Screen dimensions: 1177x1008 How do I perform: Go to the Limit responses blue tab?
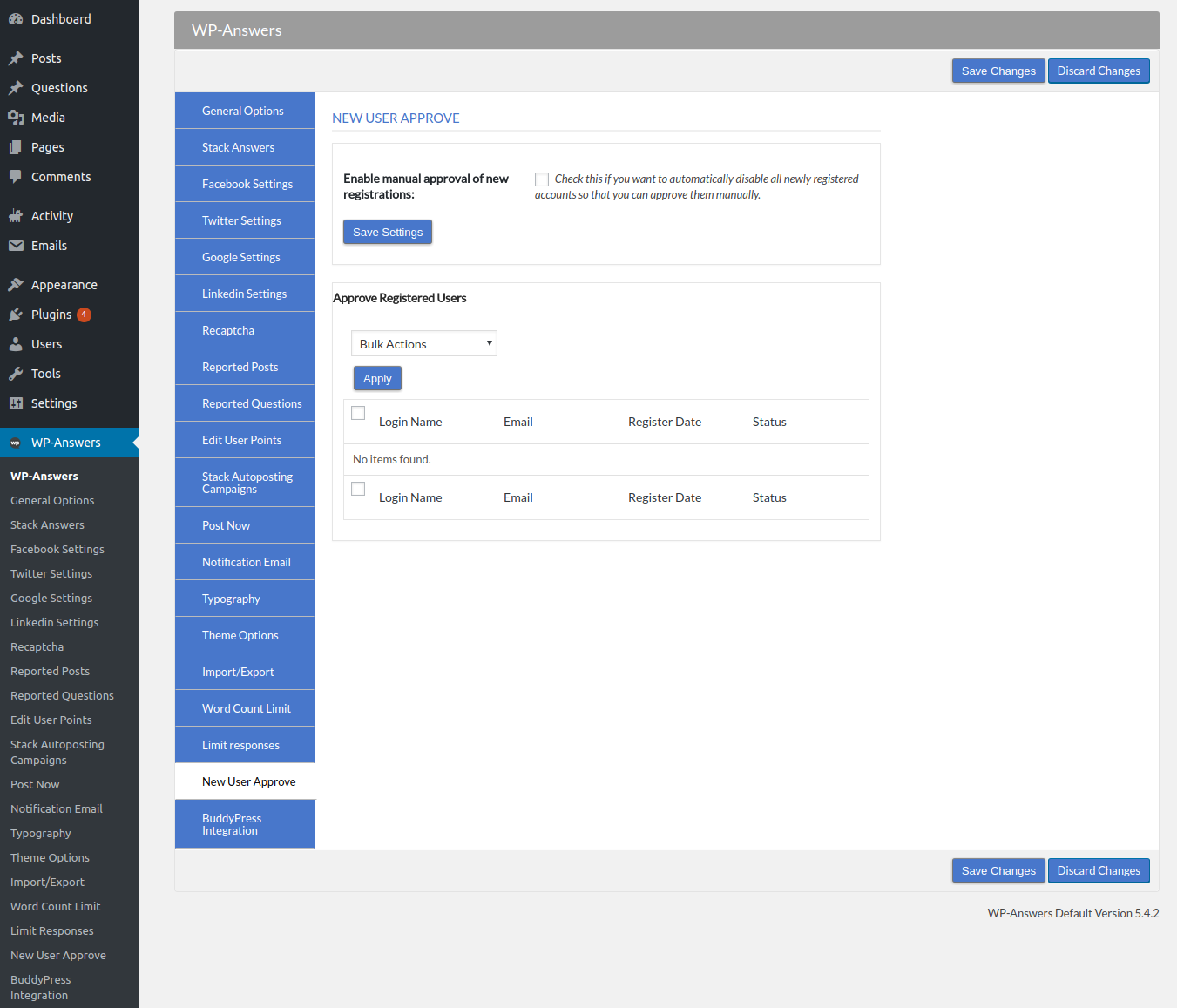[245, 745]
